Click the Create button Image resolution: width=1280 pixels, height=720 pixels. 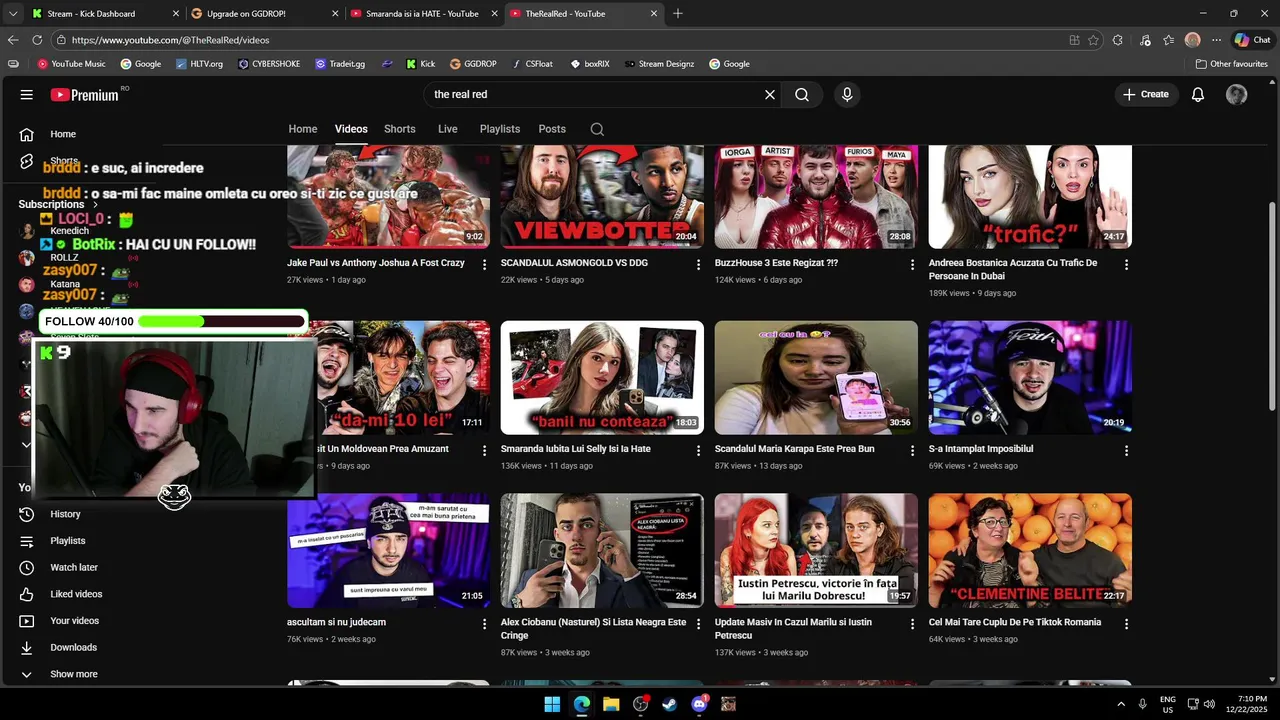tap(1146, 95)
